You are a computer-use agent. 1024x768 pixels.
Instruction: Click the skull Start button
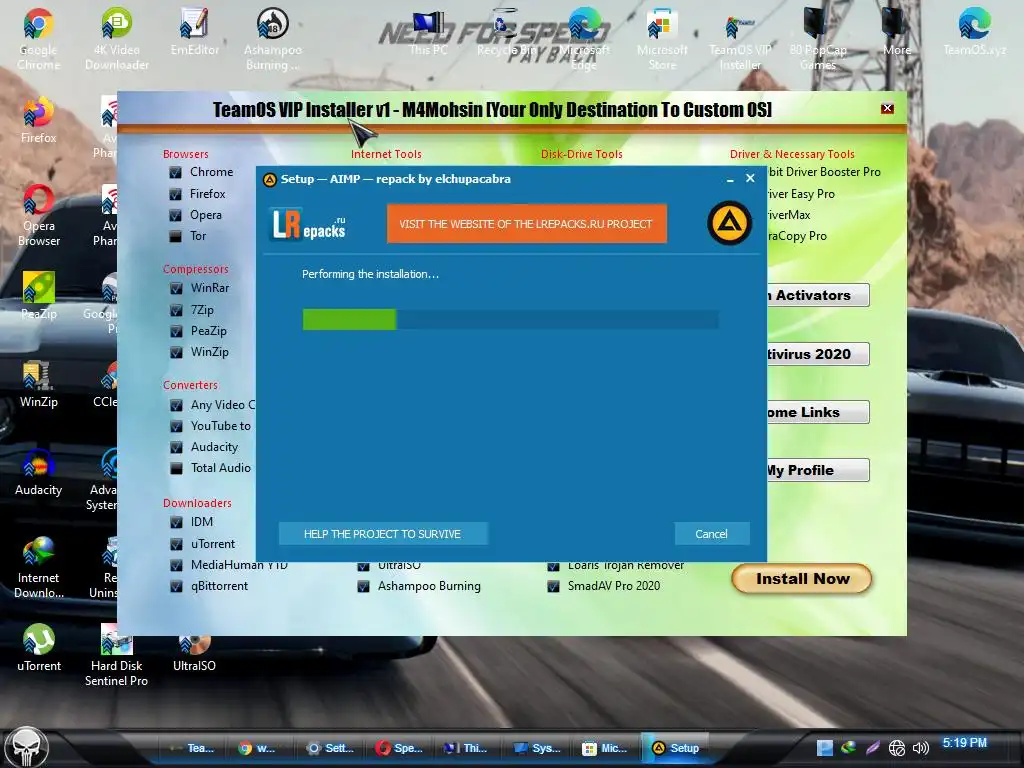click(x=26, y=746)
